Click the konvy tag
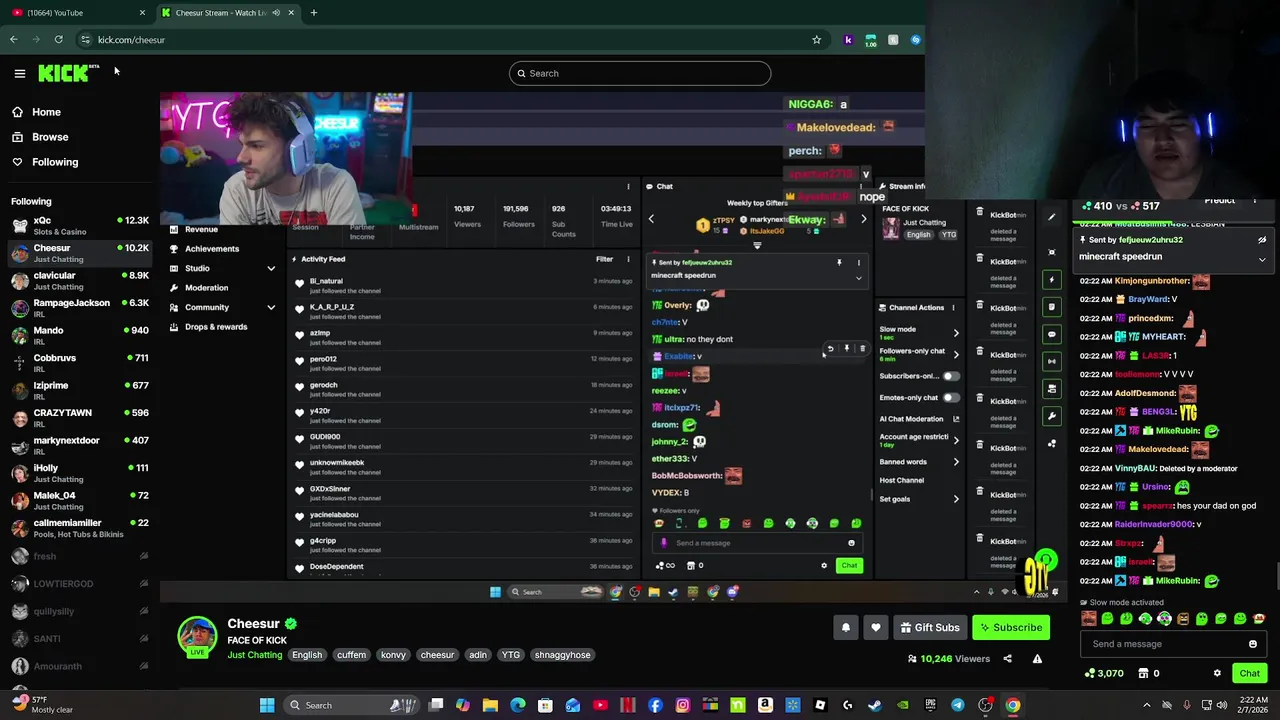This screenshot has width=1280, height=720. tap(393, 655)
